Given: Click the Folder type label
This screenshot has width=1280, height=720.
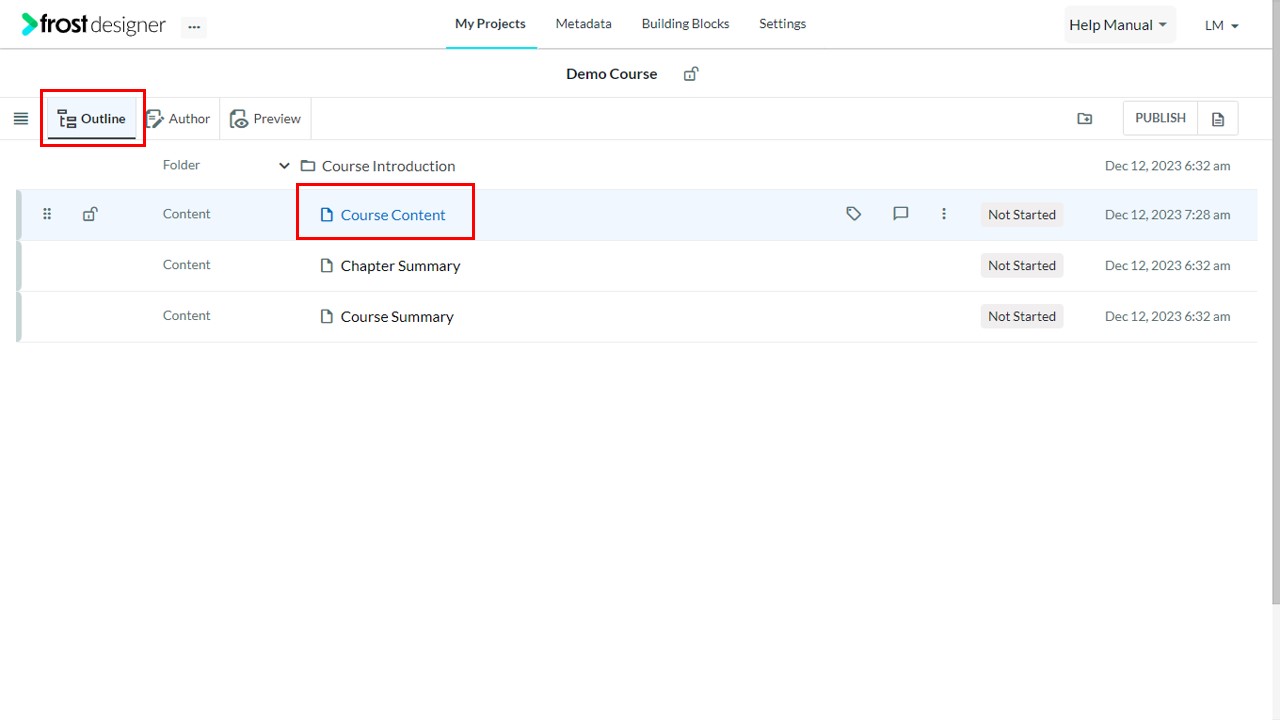Looking at the screenshot, I should [181, 165].
